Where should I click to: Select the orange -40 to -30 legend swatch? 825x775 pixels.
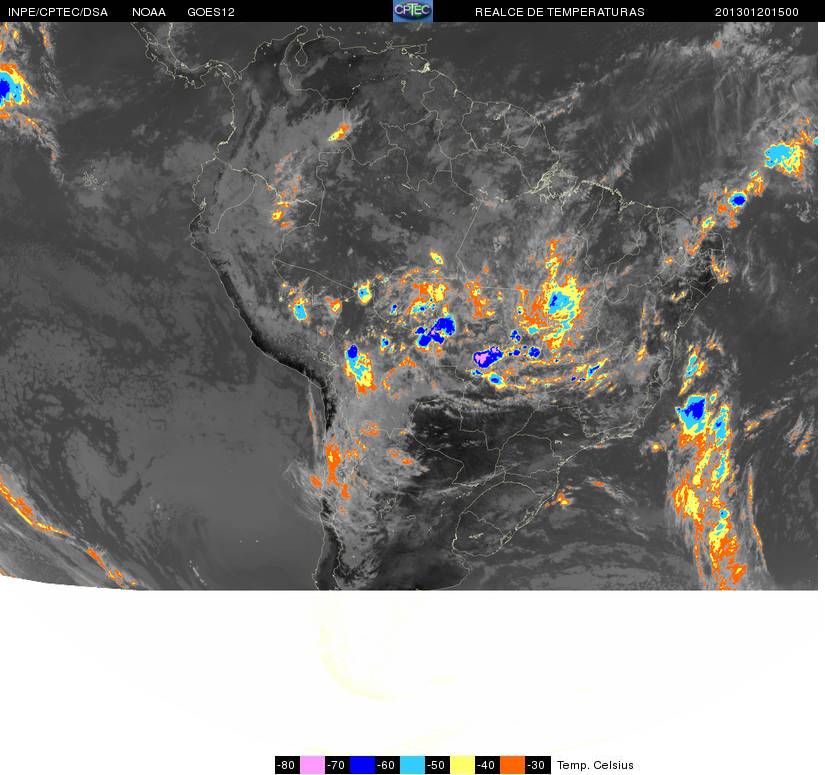(x=512, y=765)
